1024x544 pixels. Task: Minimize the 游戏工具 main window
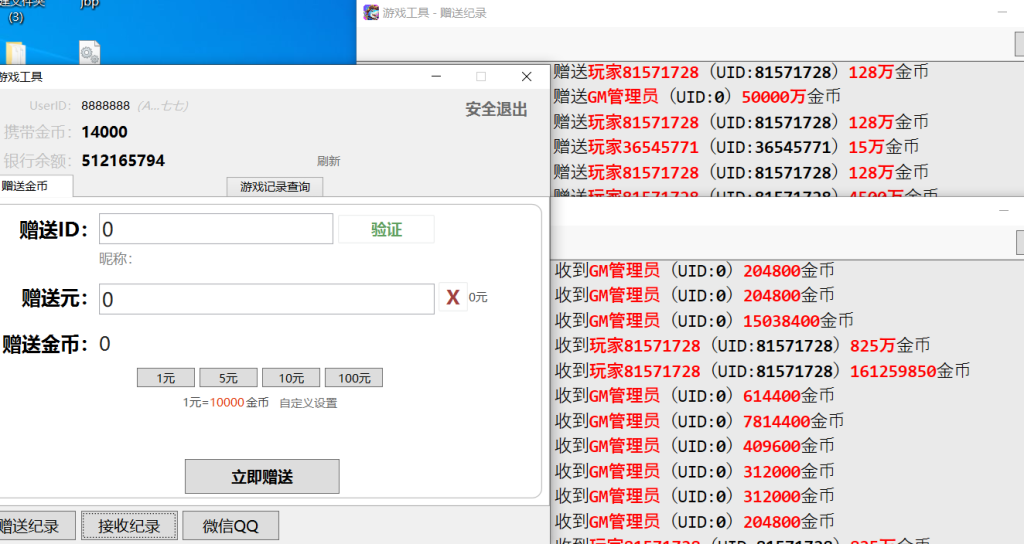(436, 76)
